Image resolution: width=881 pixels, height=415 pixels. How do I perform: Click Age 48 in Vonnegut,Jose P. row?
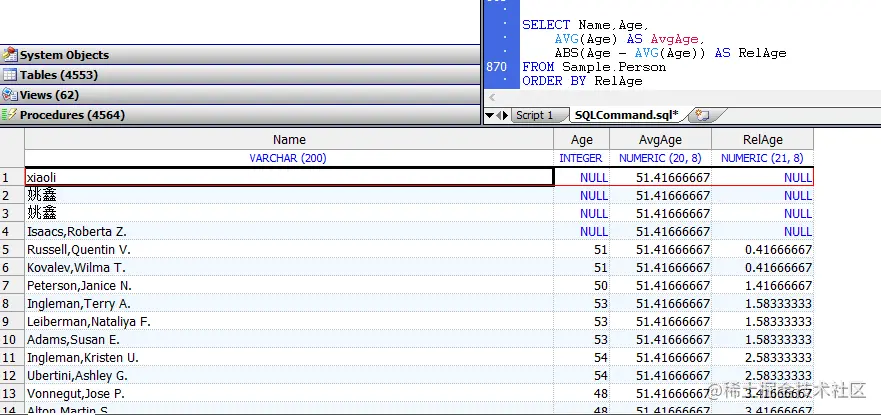click(582, 393)
